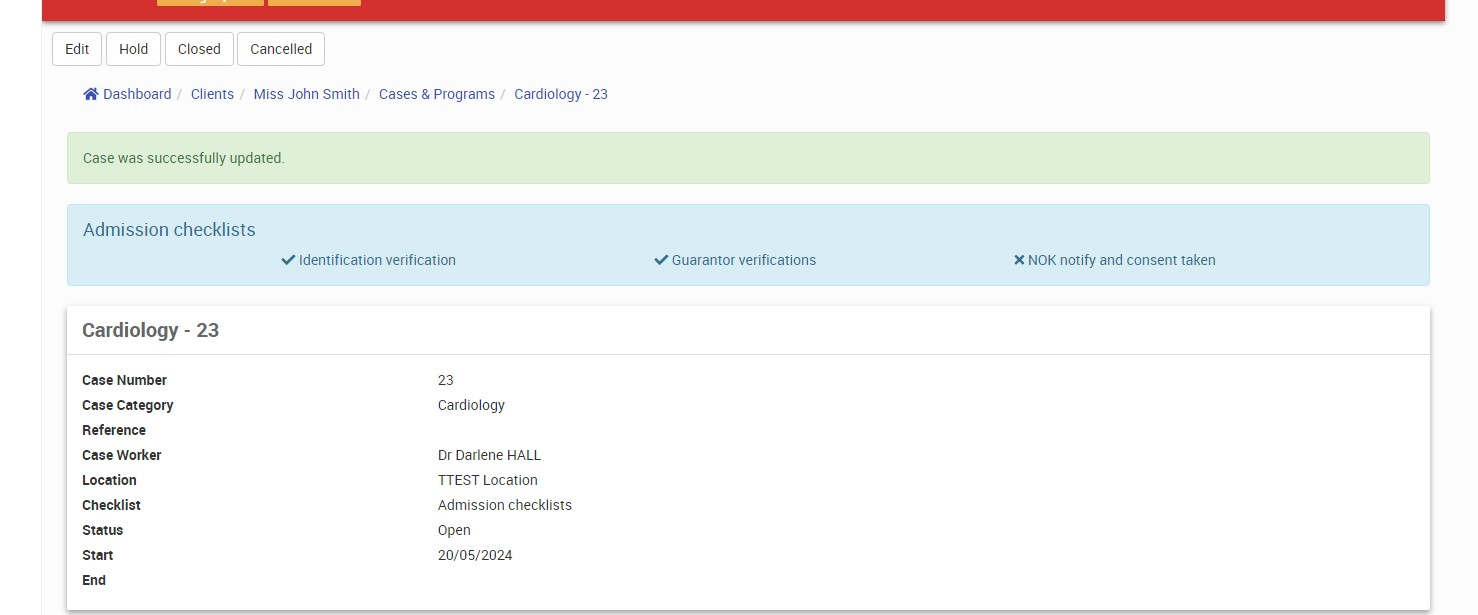Click the Admission checklists panel heading
Image resolution: width=1478 pixels, height=615 pixels.
point(169,230)
